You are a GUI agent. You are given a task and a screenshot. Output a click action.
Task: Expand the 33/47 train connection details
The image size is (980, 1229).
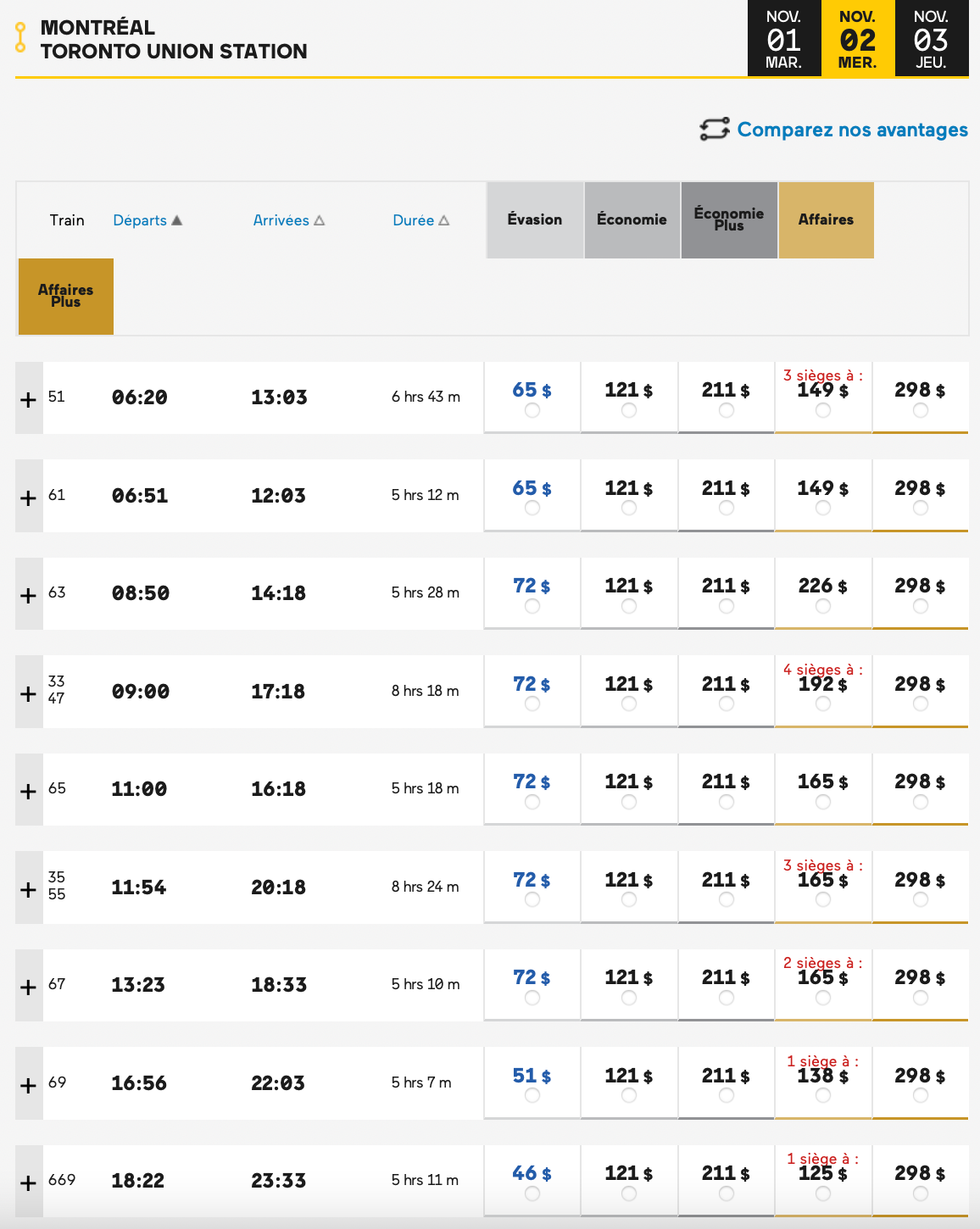point(28,692)
